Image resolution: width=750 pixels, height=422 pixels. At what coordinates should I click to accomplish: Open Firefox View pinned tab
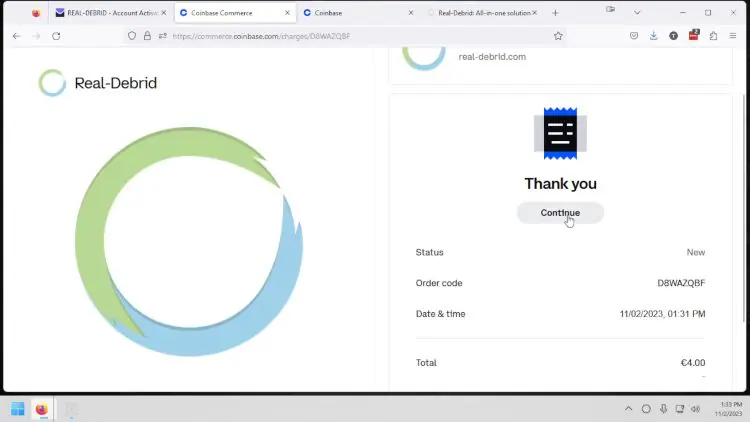pyautogui.click(x=36, y=13)
